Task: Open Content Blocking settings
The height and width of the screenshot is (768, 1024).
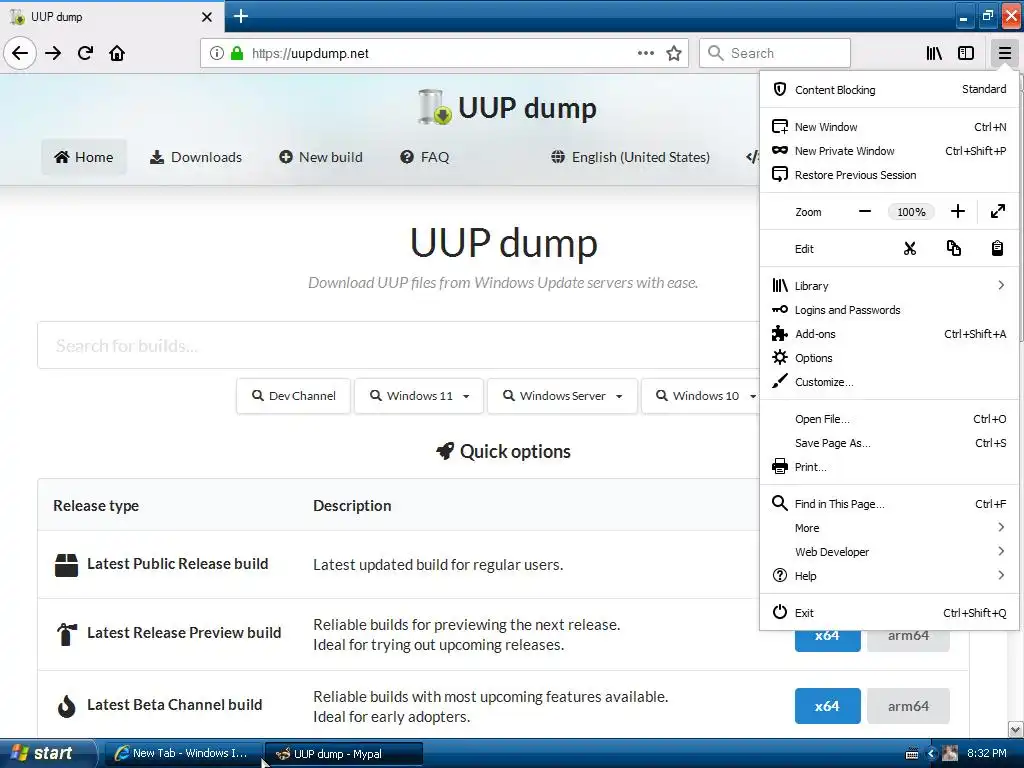Action: point(889,89)
